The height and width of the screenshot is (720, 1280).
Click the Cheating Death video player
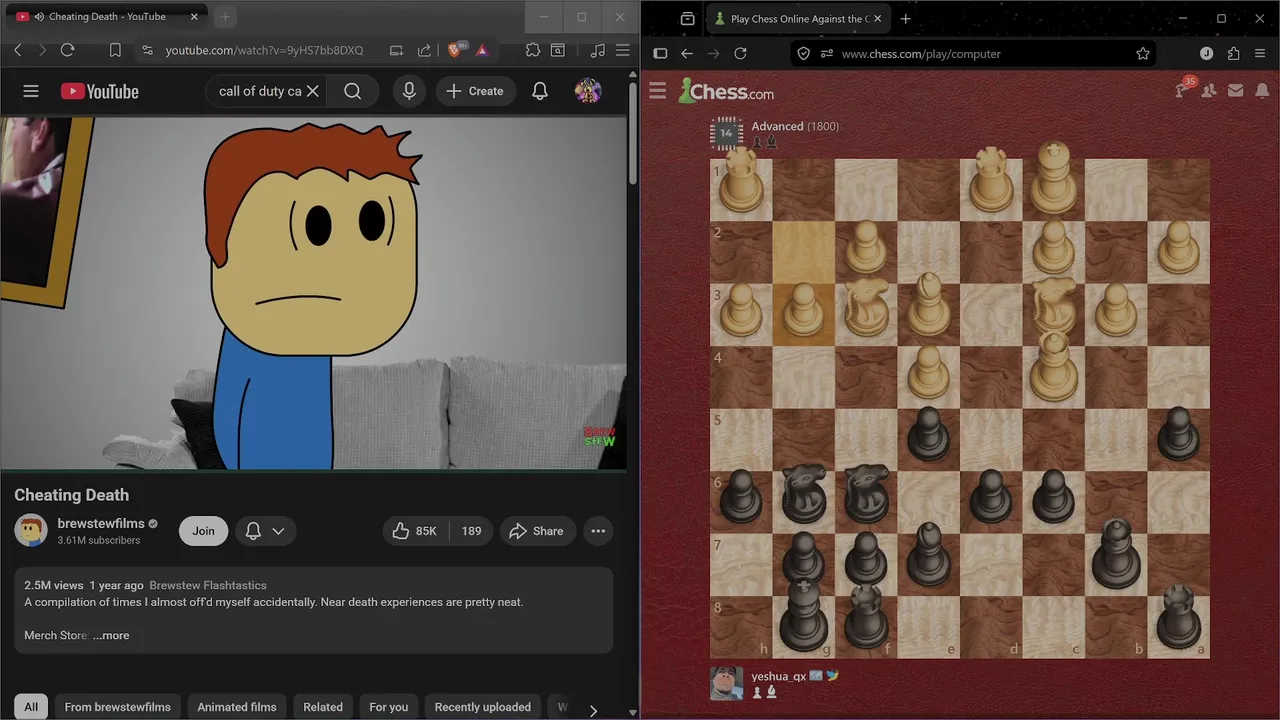[x=314, y=293]
